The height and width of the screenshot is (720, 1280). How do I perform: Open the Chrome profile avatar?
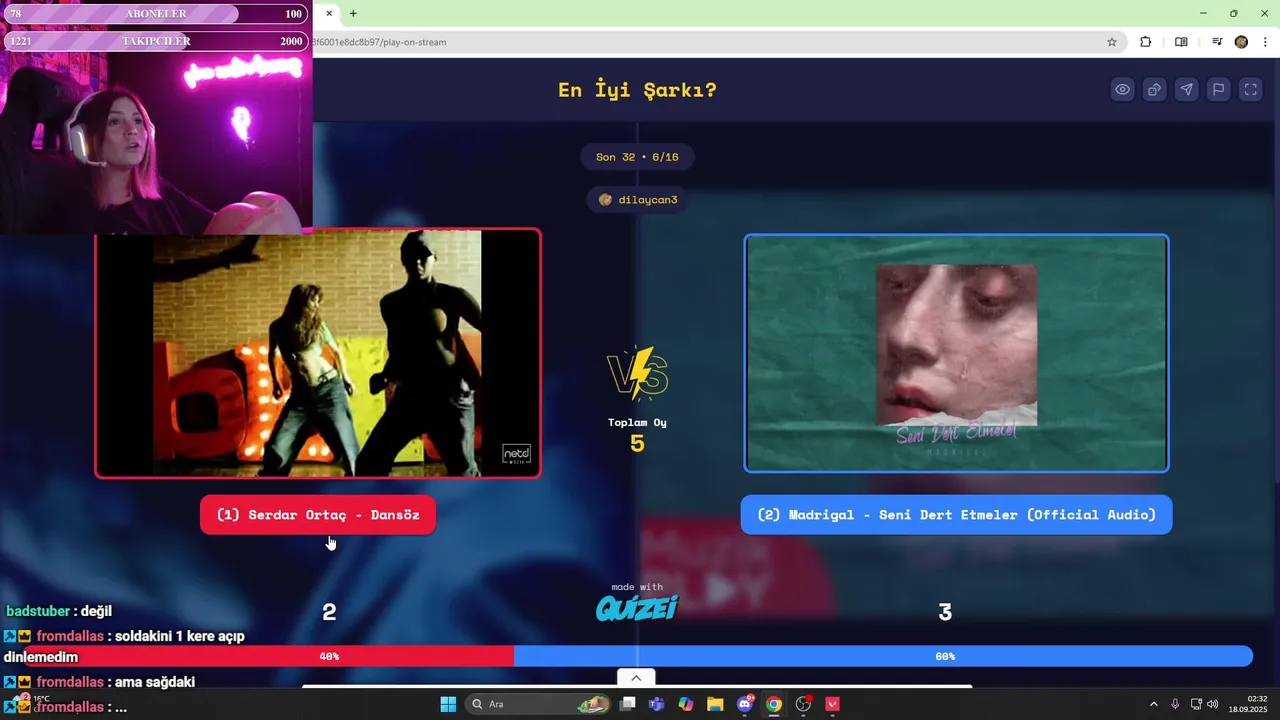[x=1241, y=42]
